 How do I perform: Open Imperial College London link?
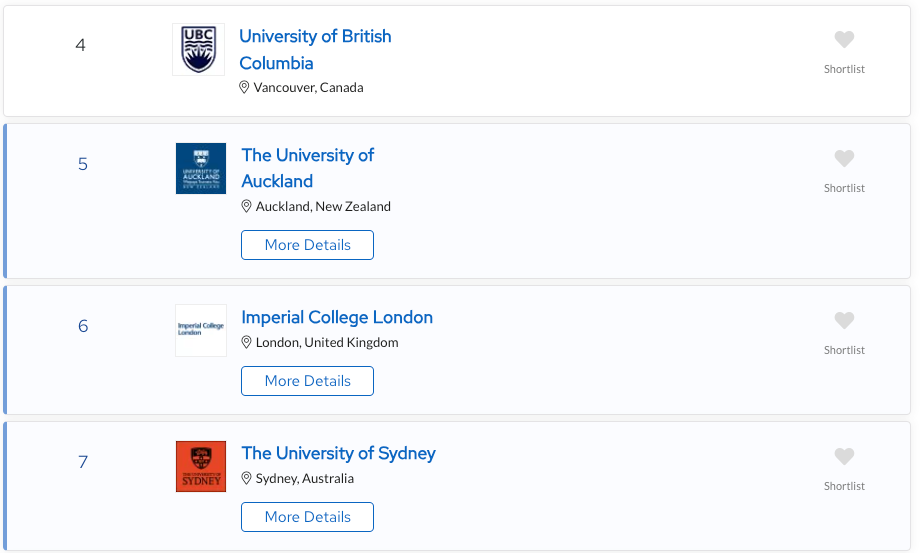tap(337, 317)
